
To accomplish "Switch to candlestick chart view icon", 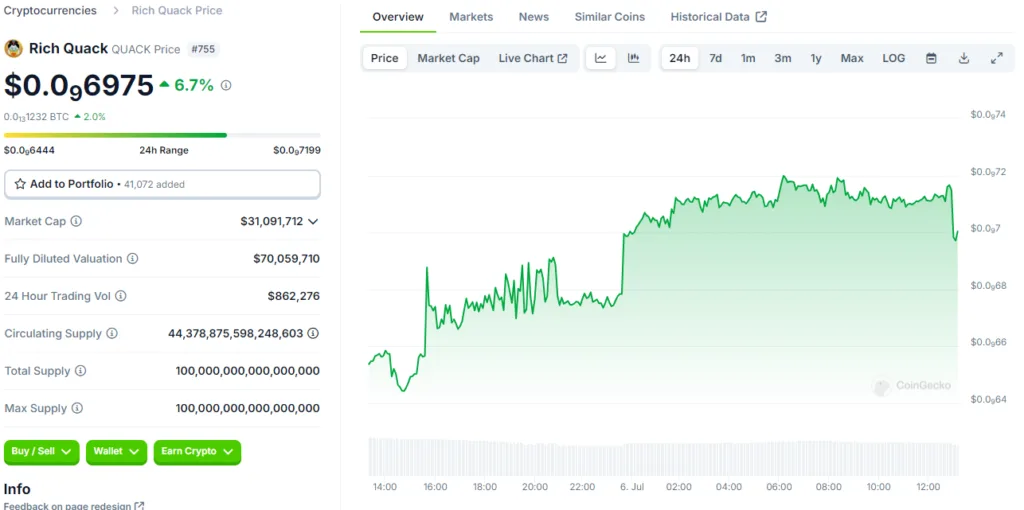I will coord(633,58).
